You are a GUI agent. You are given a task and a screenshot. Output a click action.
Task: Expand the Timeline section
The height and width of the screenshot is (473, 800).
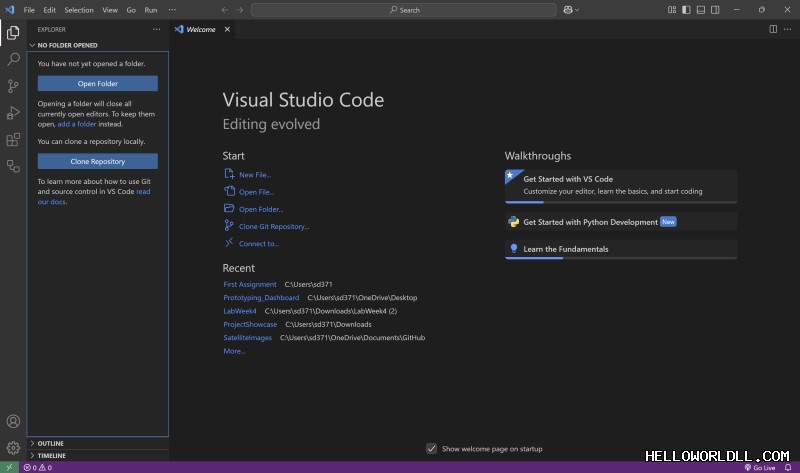(x=97, y=455)
